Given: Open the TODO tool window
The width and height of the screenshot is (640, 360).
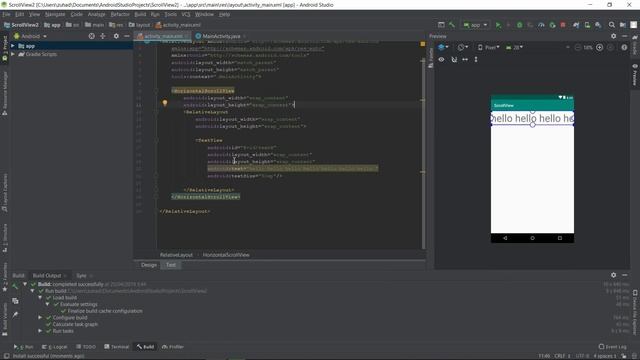Looking at the screenshot, I should pyautogui.click(x=86, y=347).
